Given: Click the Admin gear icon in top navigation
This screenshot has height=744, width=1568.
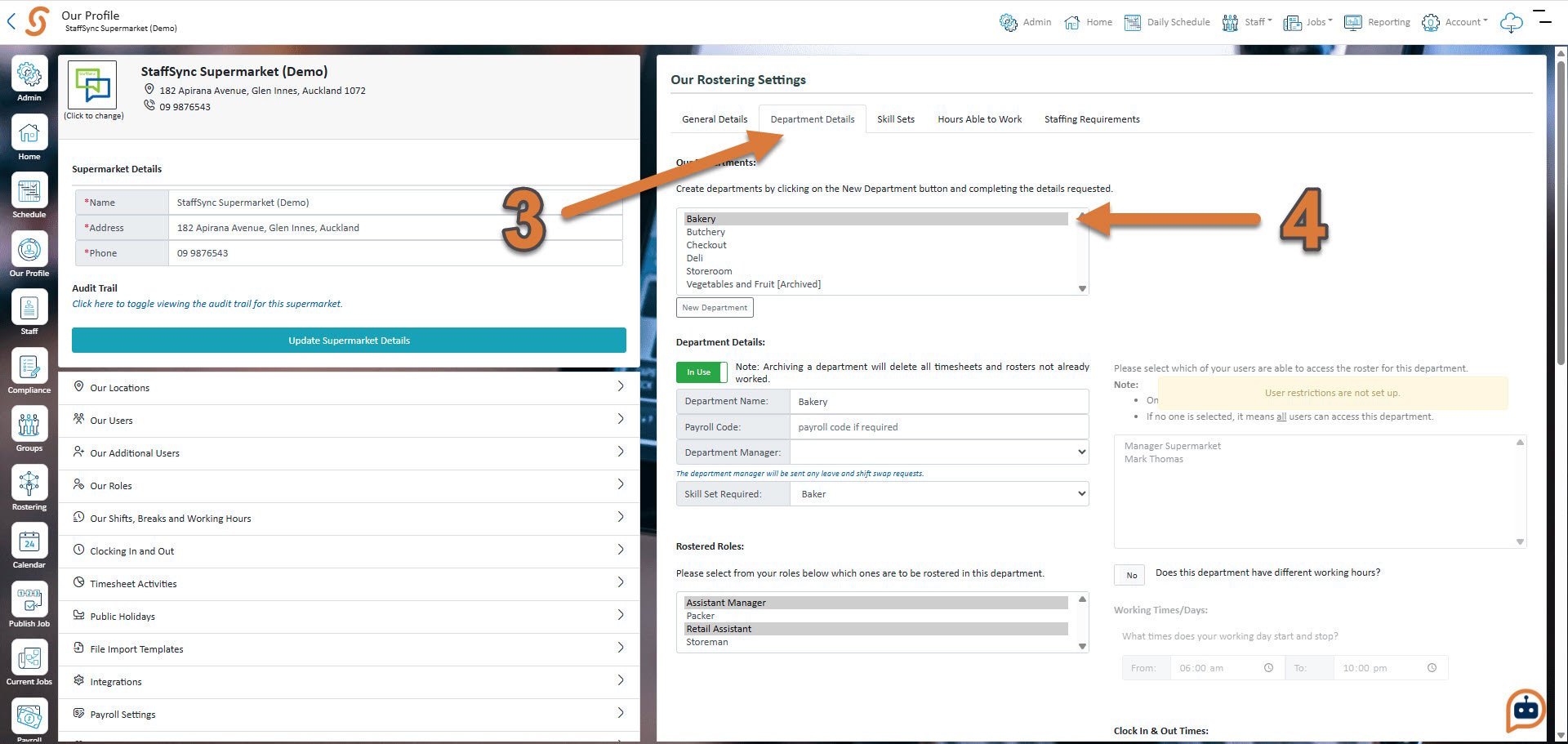Looking at the screenshot, I should point(1009,22).
